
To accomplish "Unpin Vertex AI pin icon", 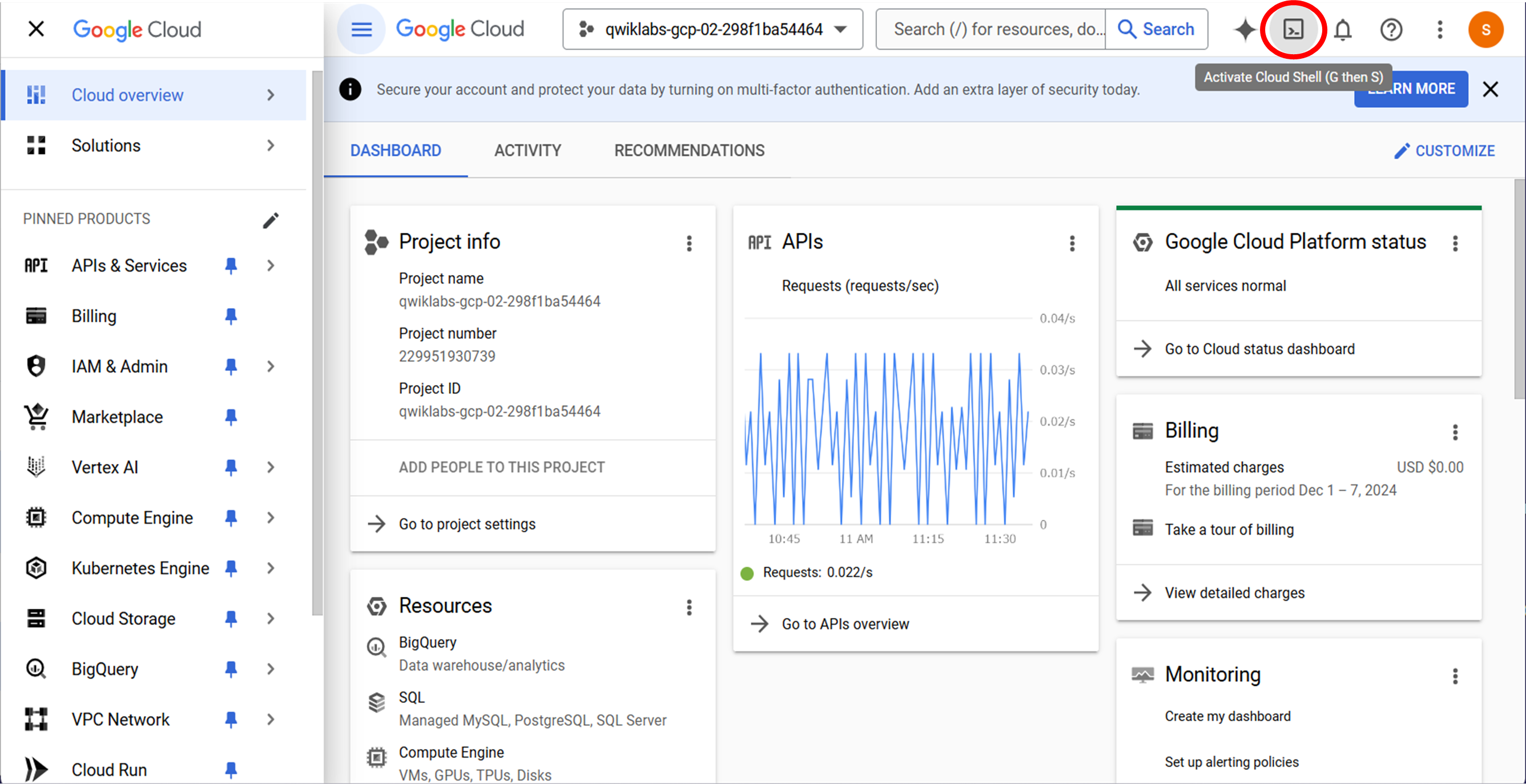I will tap(231, 467).
